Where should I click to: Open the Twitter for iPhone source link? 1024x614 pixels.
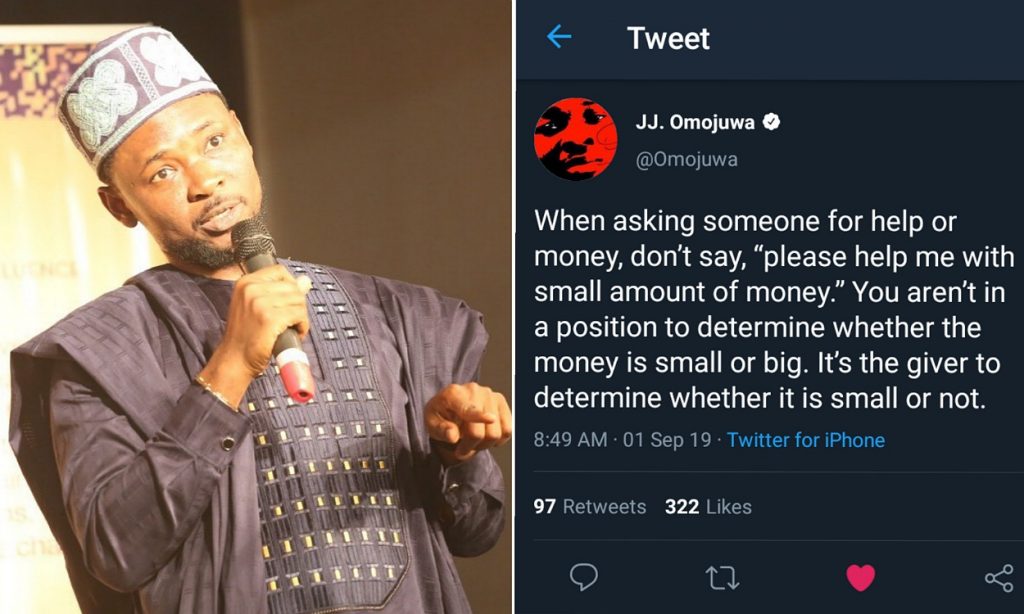(805, 440)
